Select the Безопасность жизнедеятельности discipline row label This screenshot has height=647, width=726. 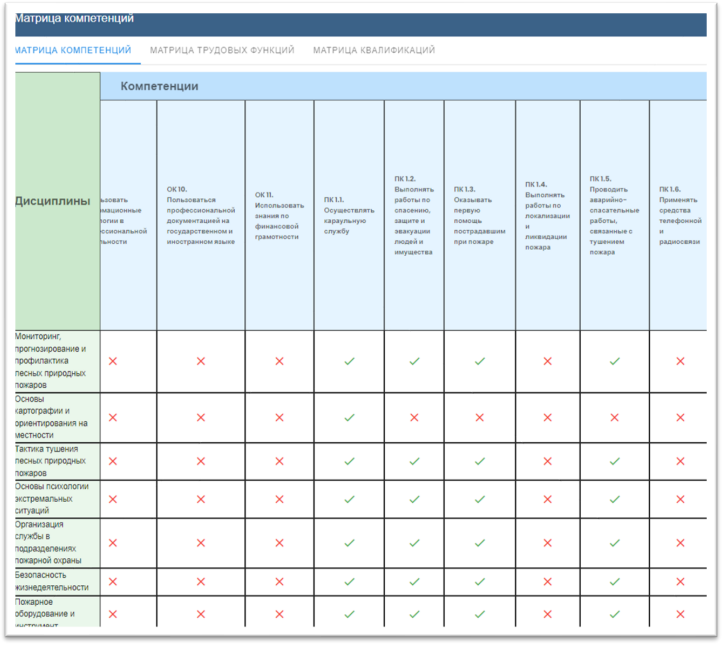(x=57, y=582)
